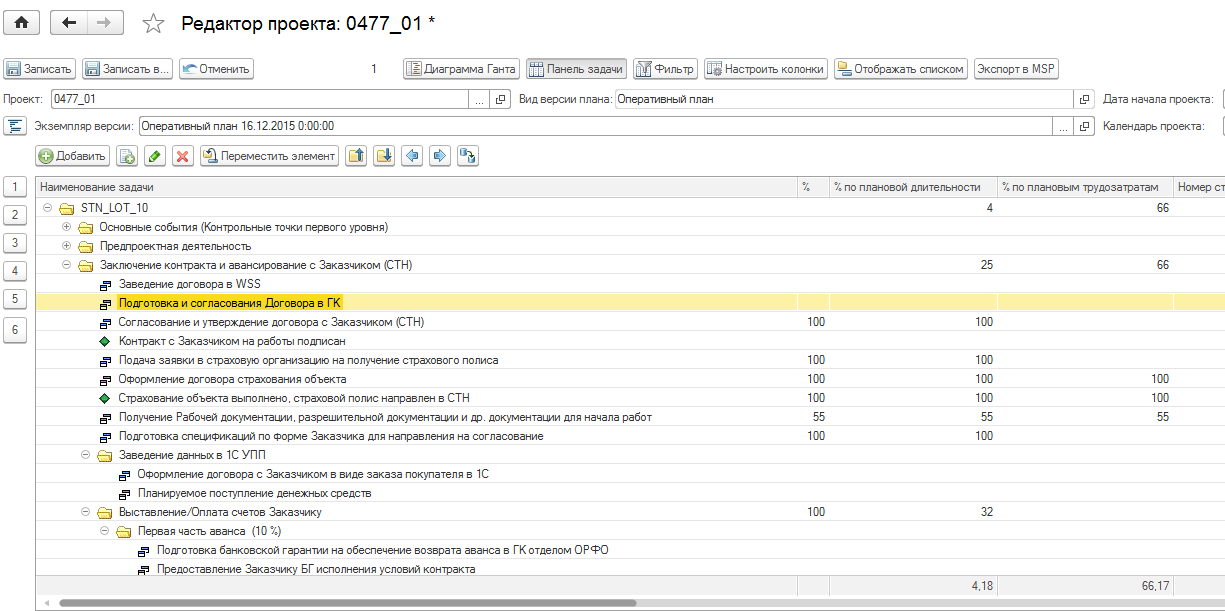Click the % по плановым трудозатратам header
Viewport: 1225px width, 611px height.
click(1085, 187)
